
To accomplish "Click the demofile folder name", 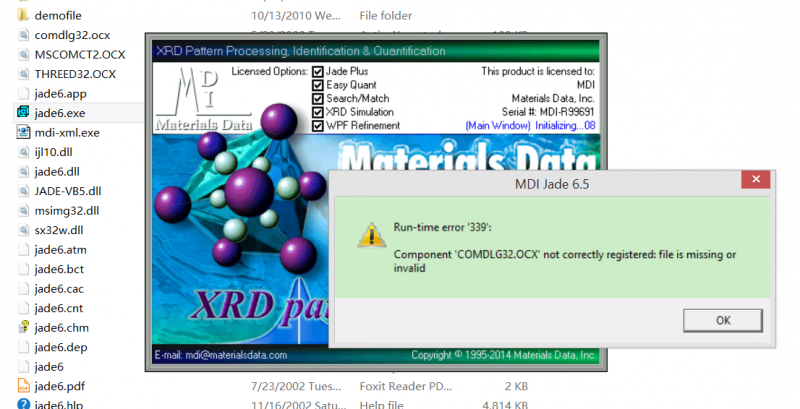I will [58, 16].
